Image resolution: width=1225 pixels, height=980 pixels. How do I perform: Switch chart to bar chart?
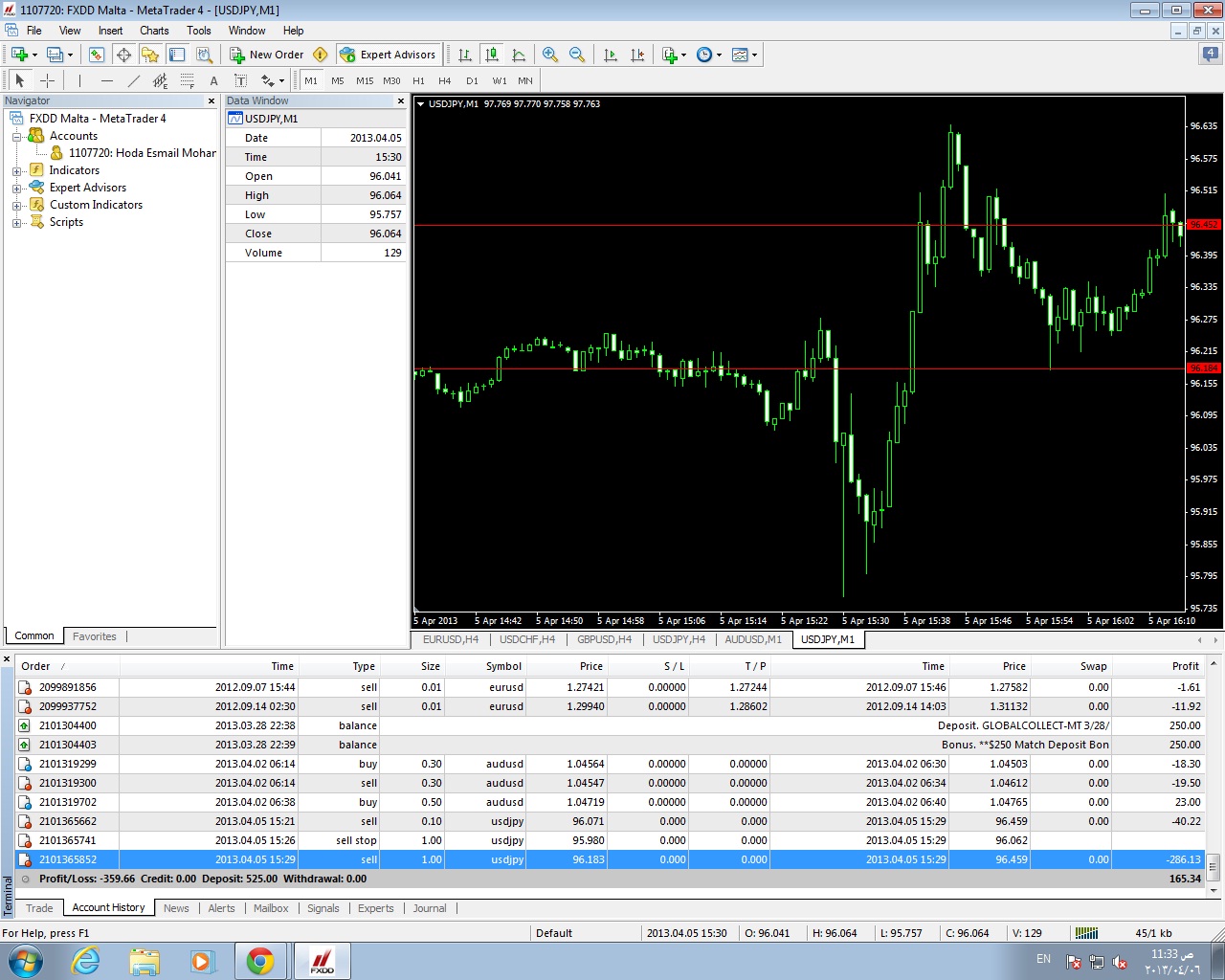pyautogui.click(x=465, y=55)
